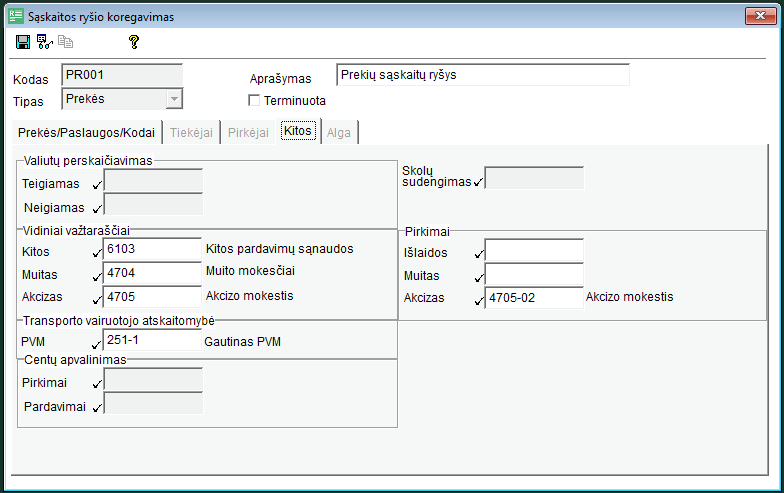Click the Aprašymas description text field

click(x=482, y=75)
